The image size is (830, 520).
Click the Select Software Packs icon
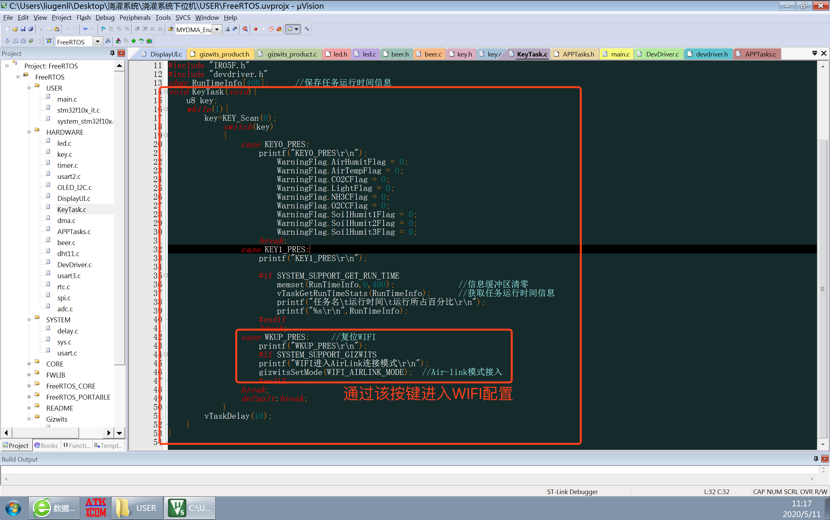(141, 41)
